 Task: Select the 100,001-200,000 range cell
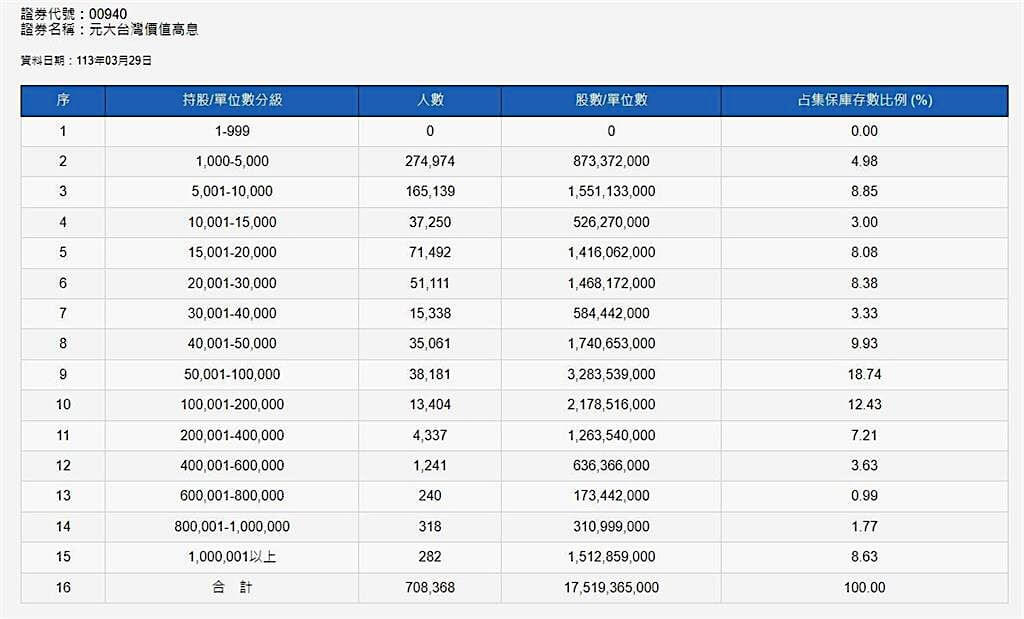(x=232, y=405)
